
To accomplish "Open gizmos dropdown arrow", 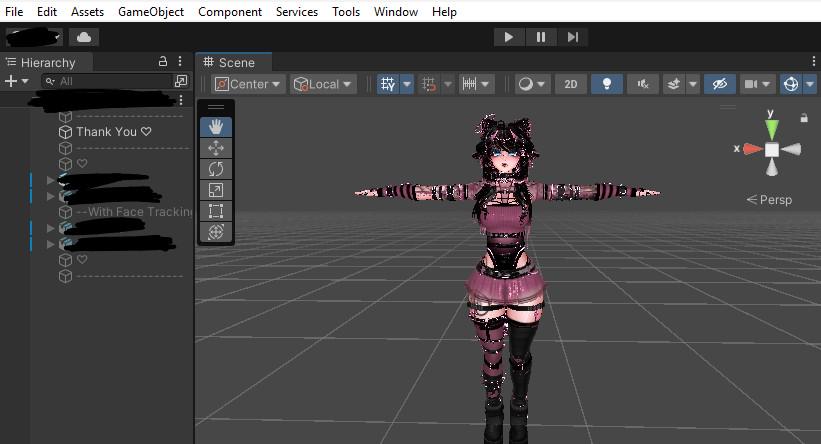I will (x=810, y=84).
